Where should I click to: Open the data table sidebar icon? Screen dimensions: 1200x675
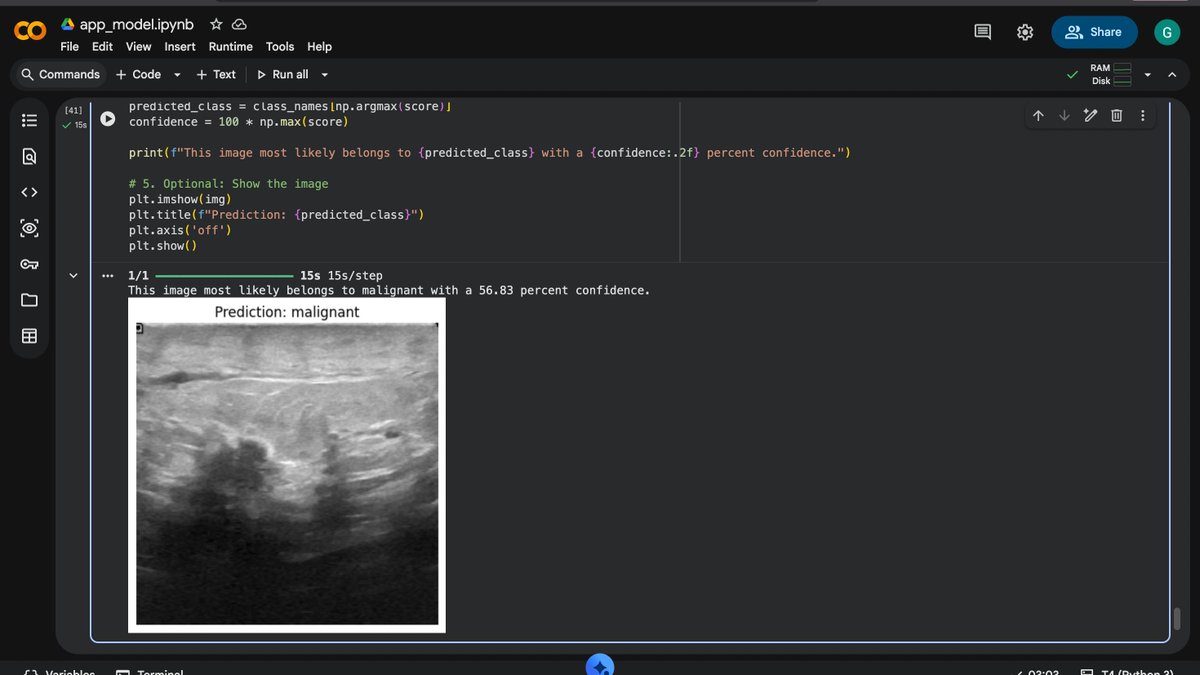click(29, 336)
